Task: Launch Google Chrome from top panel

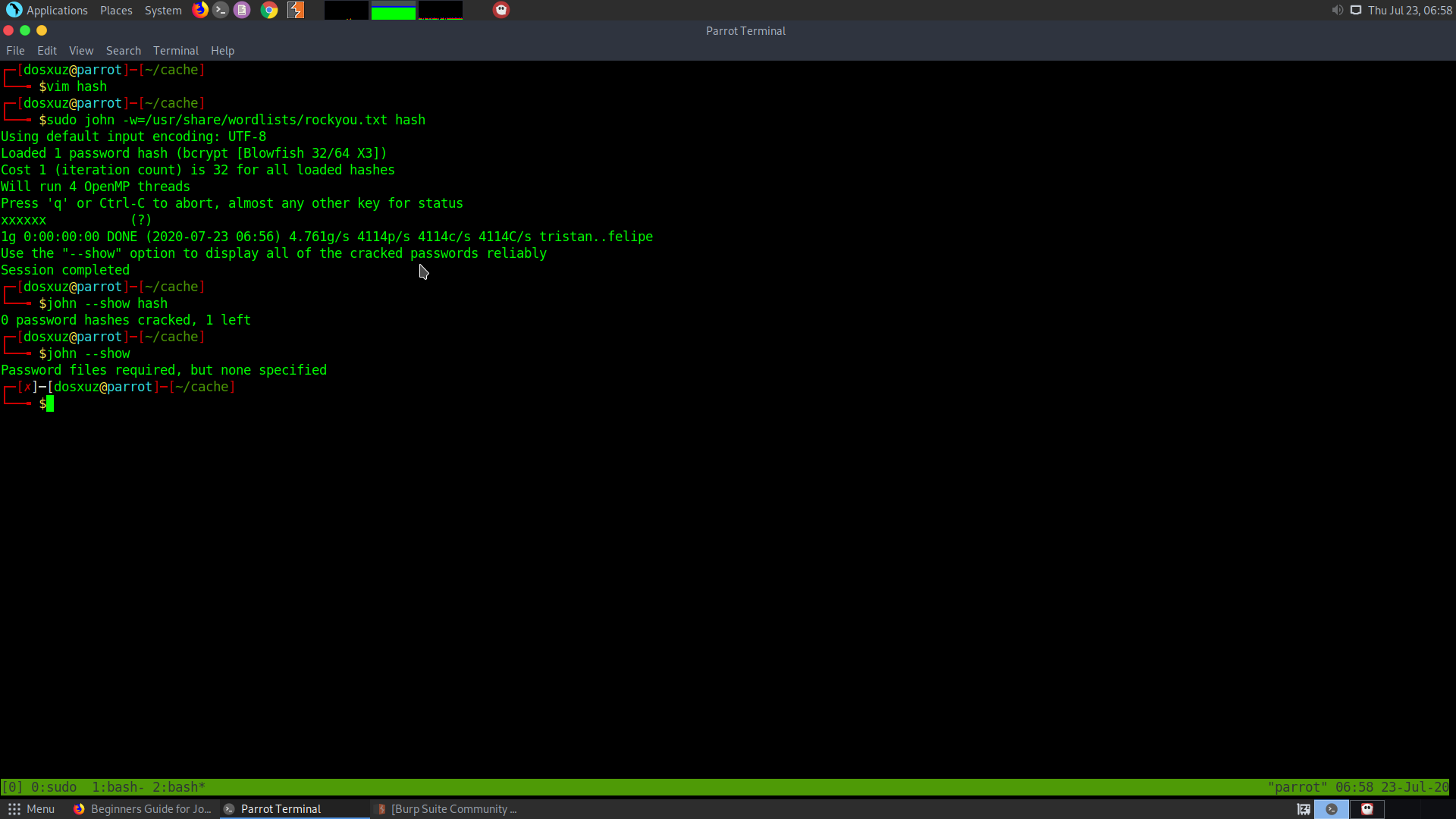Action: tap(269, 10)
